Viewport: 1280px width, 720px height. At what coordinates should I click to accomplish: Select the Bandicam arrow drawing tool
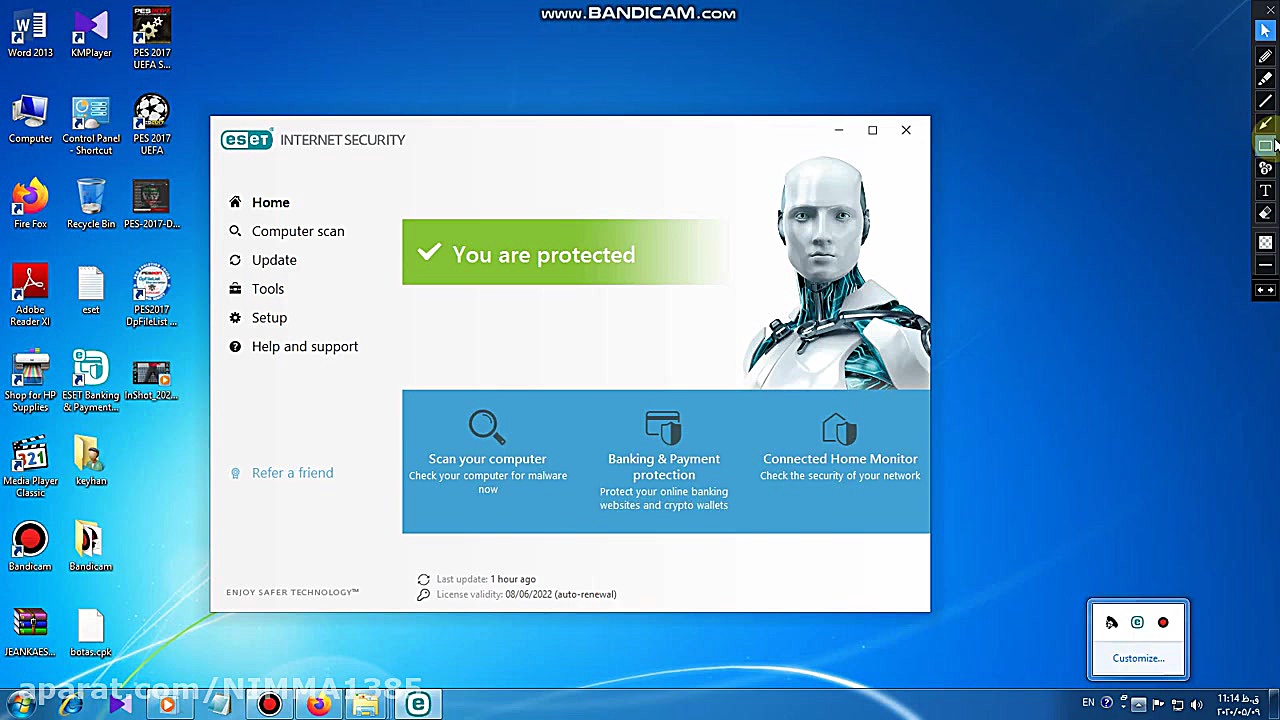[x=1265, y=124]
